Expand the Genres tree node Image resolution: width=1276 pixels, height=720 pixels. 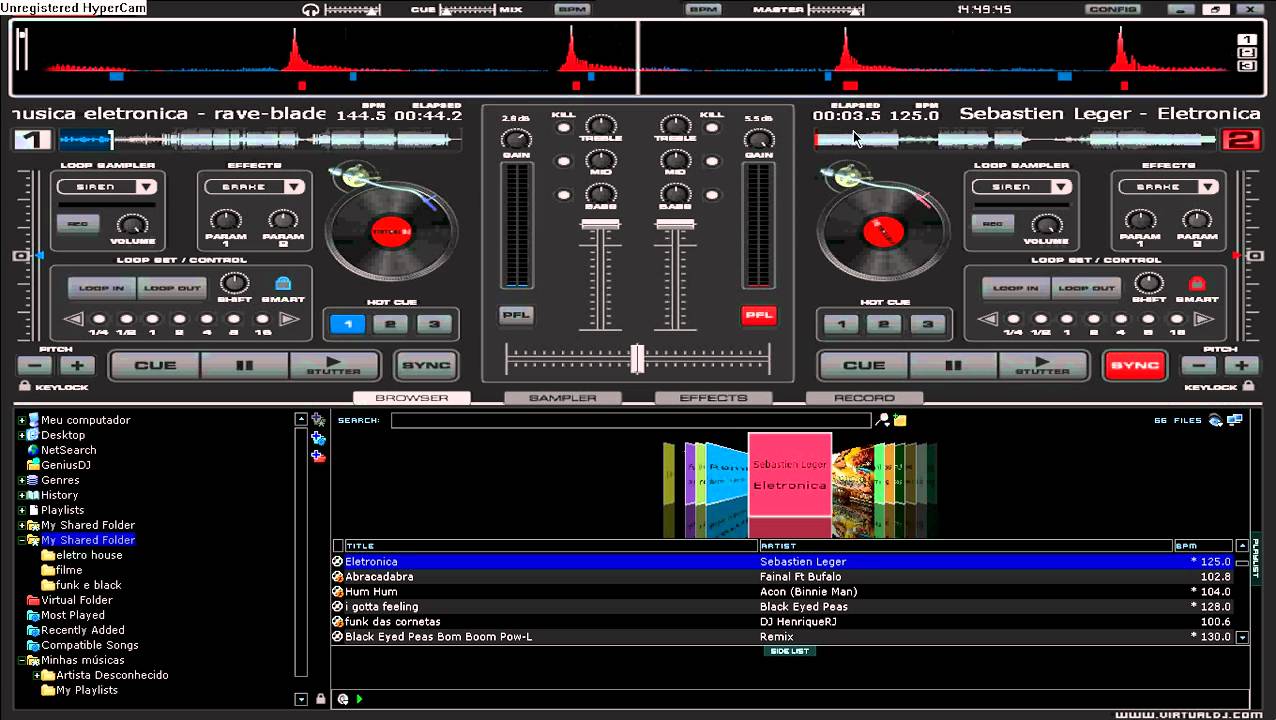pyautogui.click(x=22, y=480)
